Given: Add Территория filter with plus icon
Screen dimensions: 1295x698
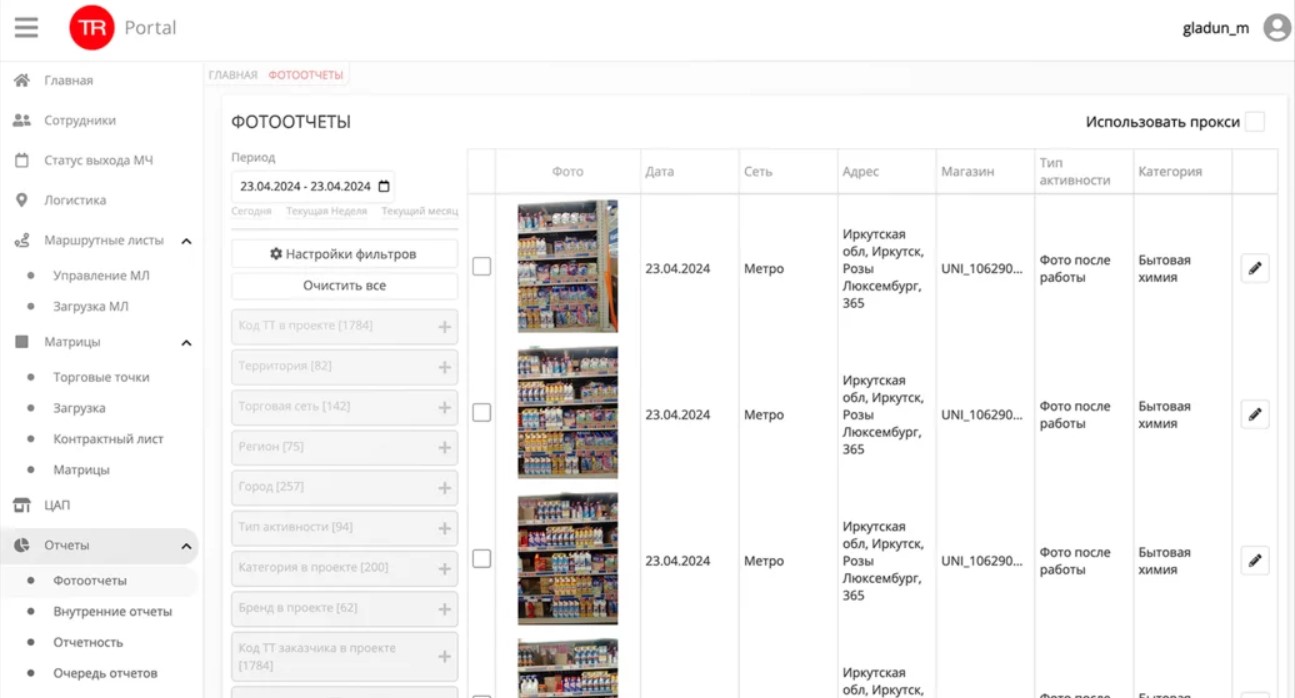Looking at the screenshot, I should pyautogui.click(x=444, y=367).
